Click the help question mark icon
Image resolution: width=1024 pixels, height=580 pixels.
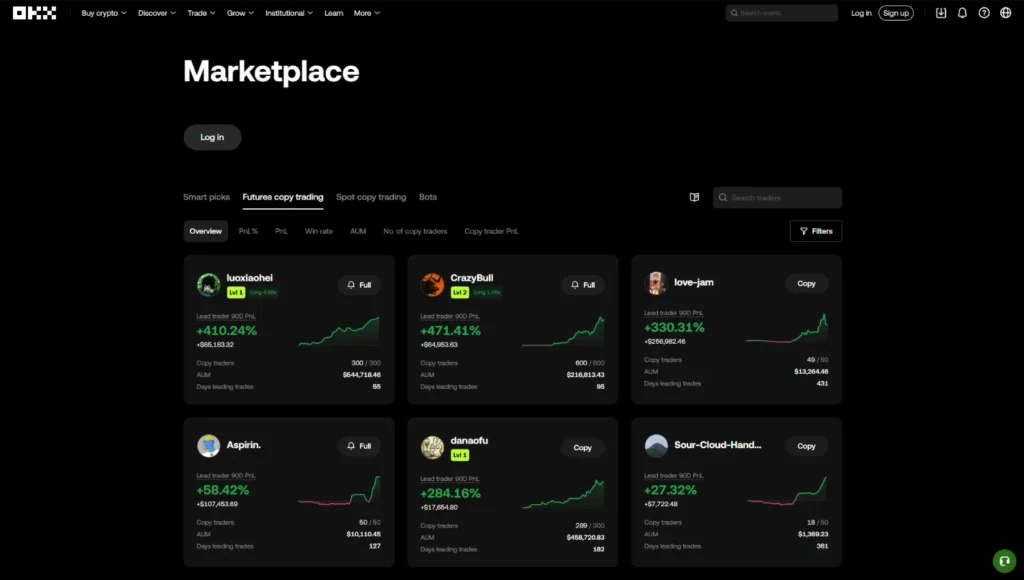point(984,13)
